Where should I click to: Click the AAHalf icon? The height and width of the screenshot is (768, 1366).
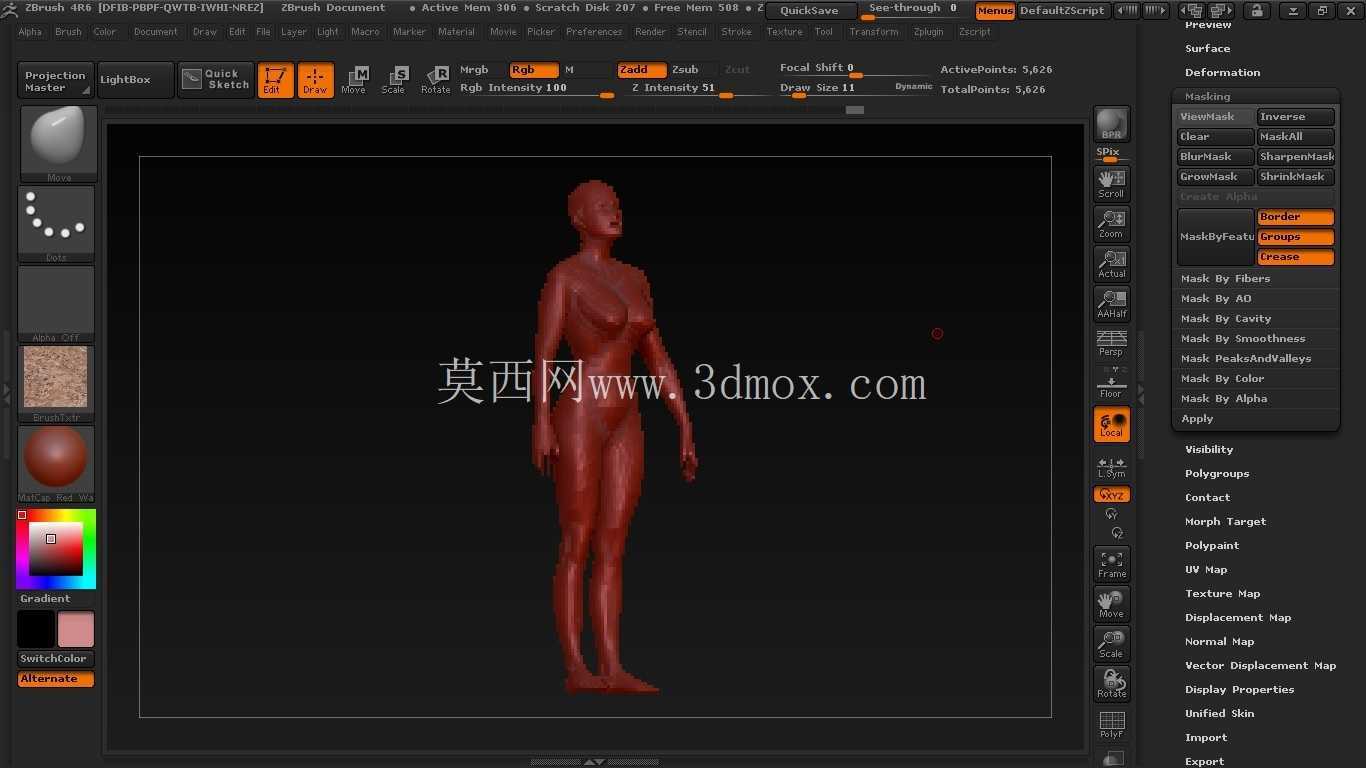tap(1111, 303)
